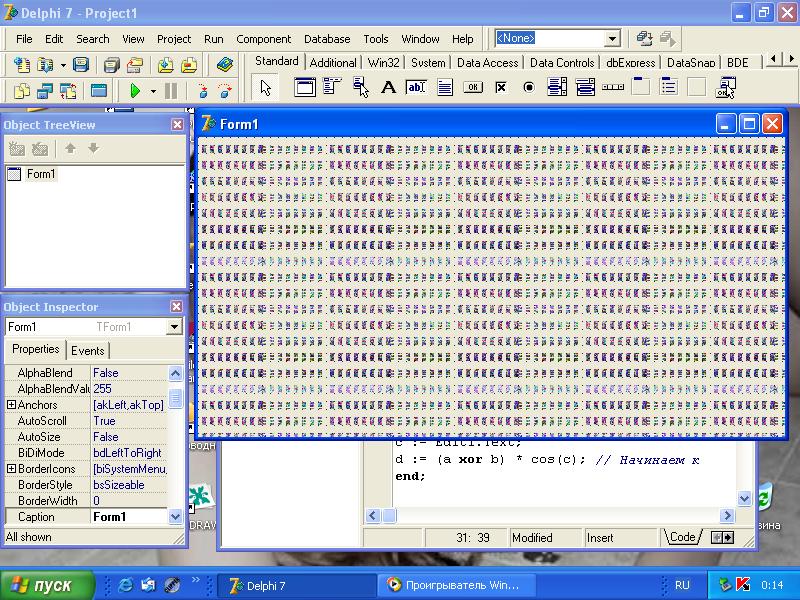The height and width of the screenshot is (600, 800).
Task: Click the Step Over debug icon
Action: (225, 91)
